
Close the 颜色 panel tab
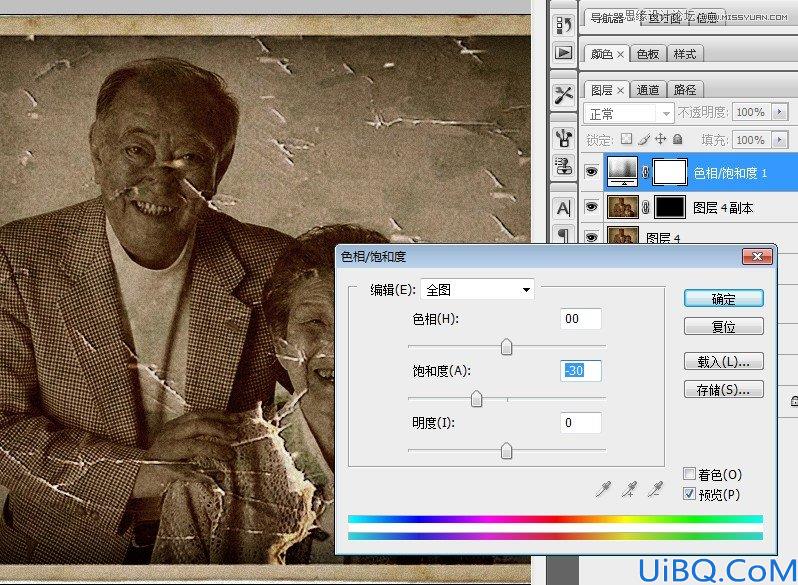(x=620, y=54)
